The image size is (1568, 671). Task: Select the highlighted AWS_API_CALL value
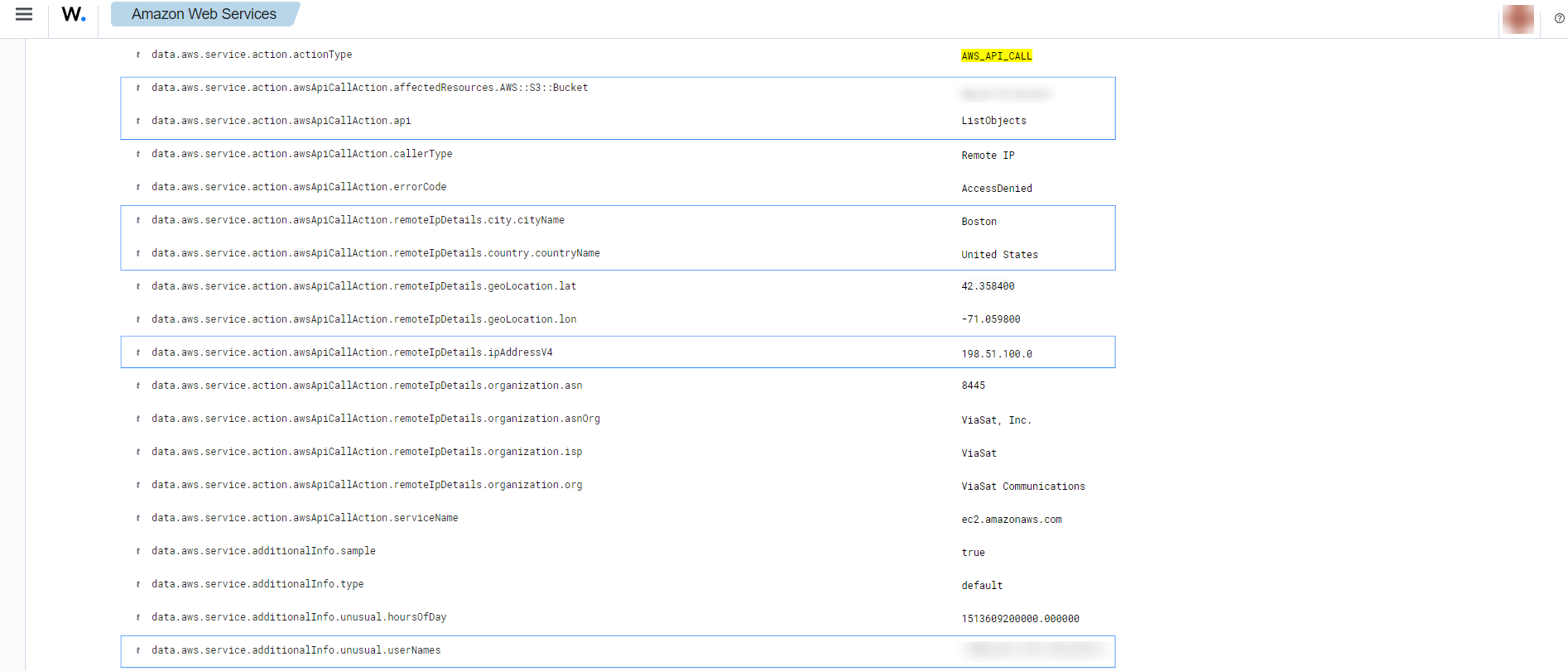click(996, 56)
